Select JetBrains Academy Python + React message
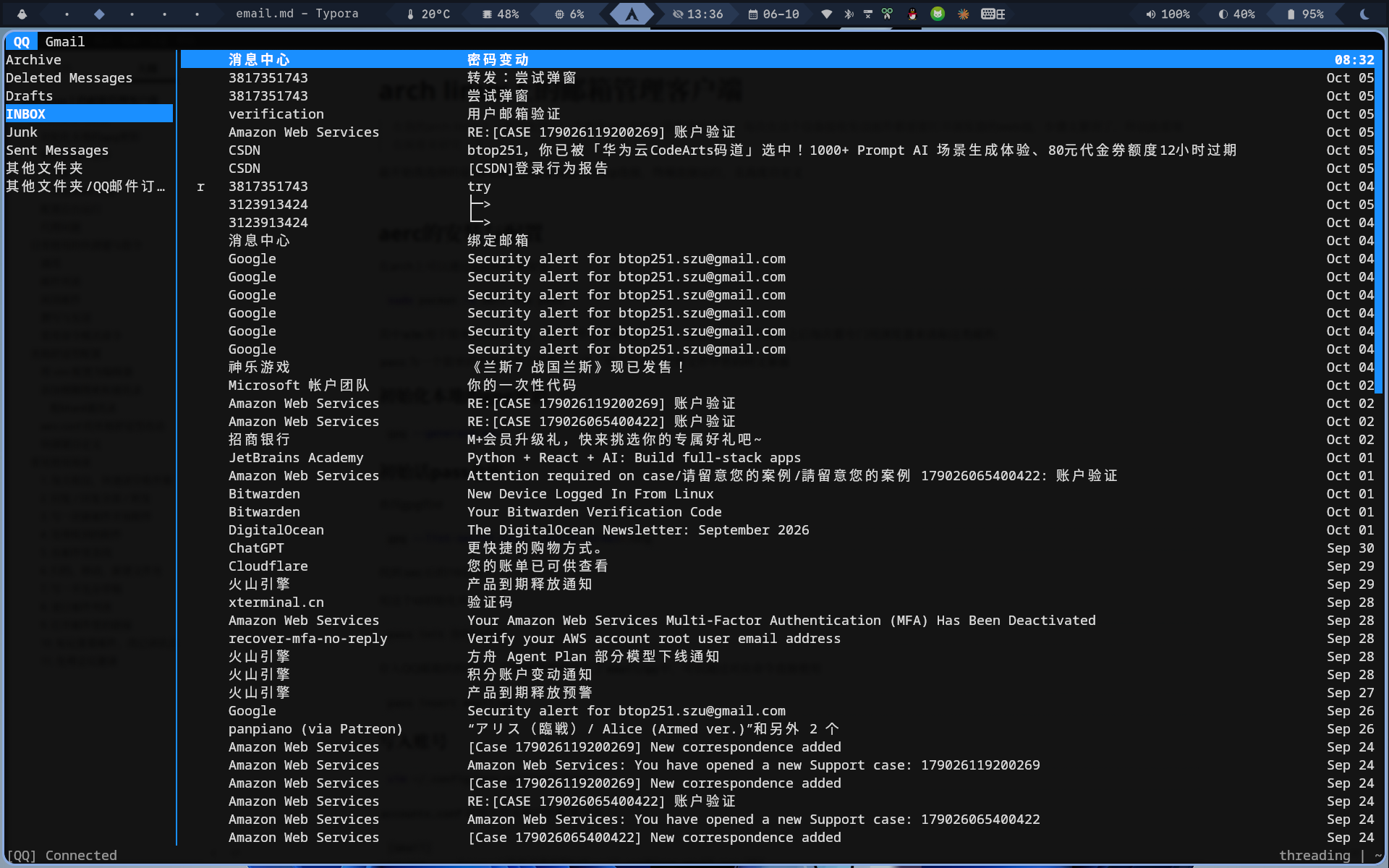Screen dimensions: 1389x868 coord(779,458)
